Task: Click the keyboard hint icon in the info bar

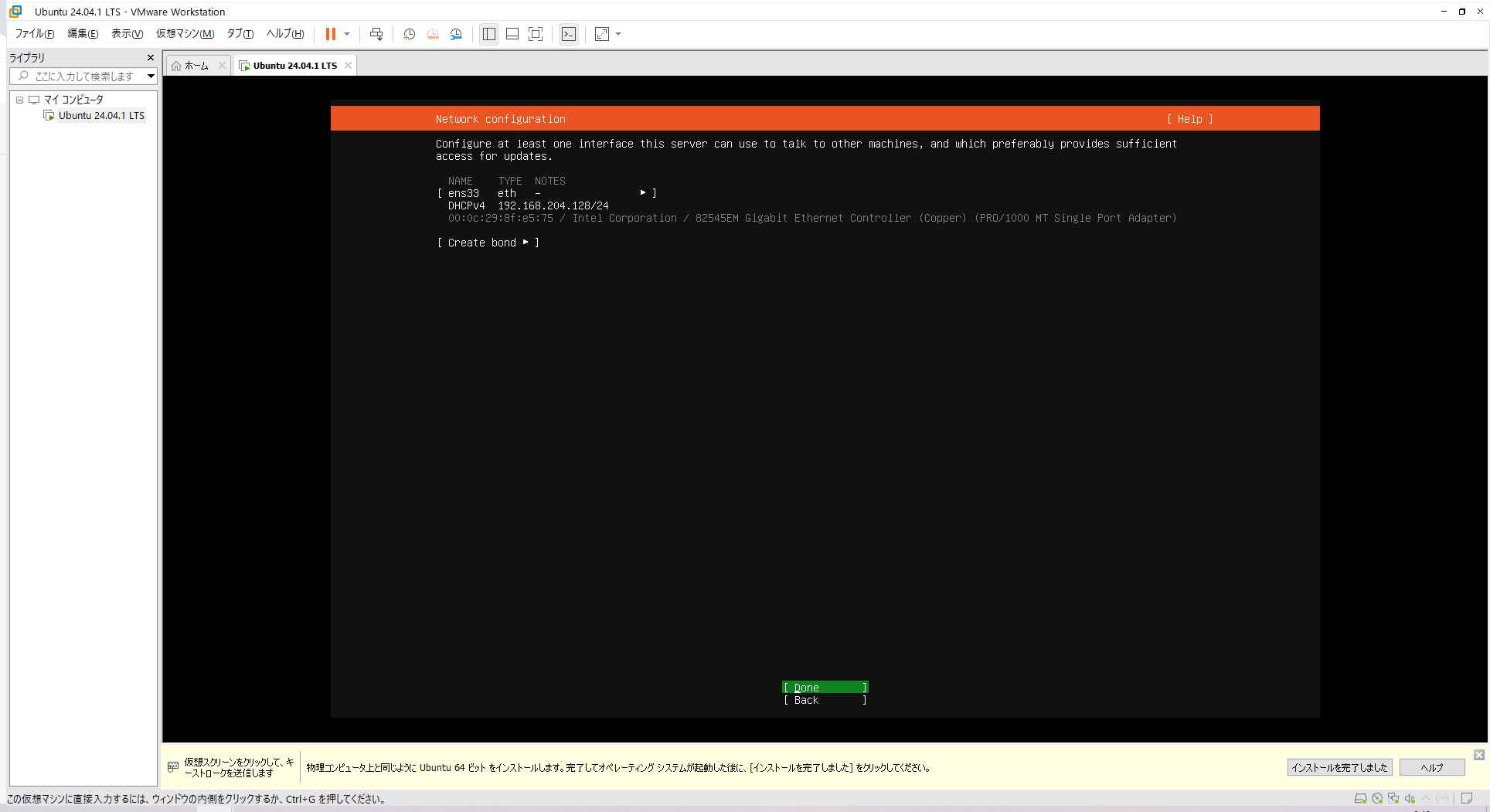Action: tap(173, 767)
